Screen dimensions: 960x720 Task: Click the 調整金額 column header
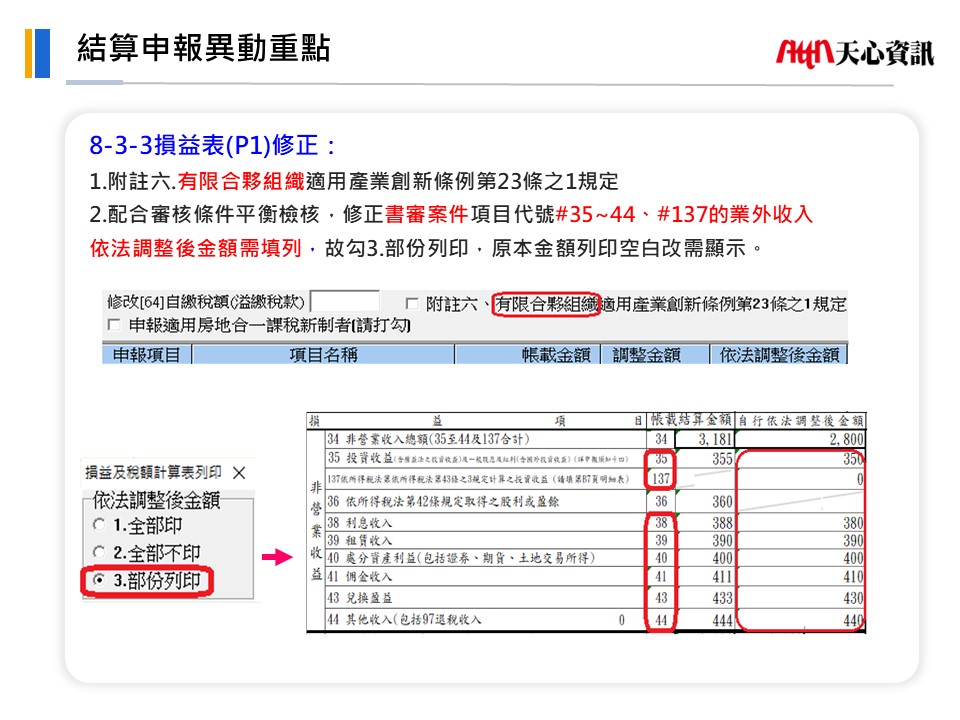tap(646, 355)
